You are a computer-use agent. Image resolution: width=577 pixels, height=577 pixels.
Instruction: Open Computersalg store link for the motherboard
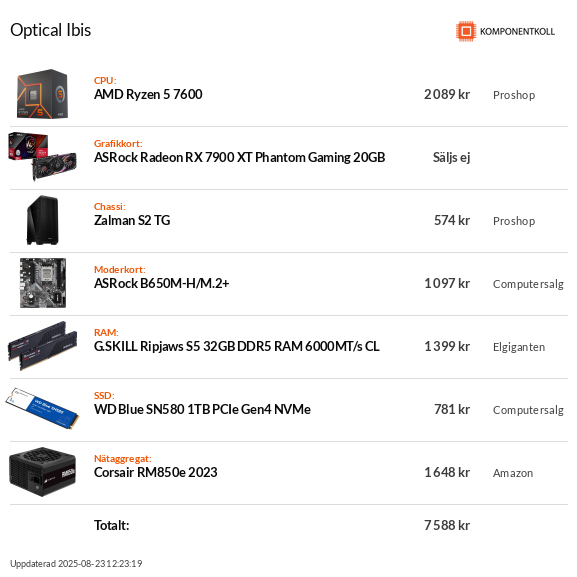(528, 284)
